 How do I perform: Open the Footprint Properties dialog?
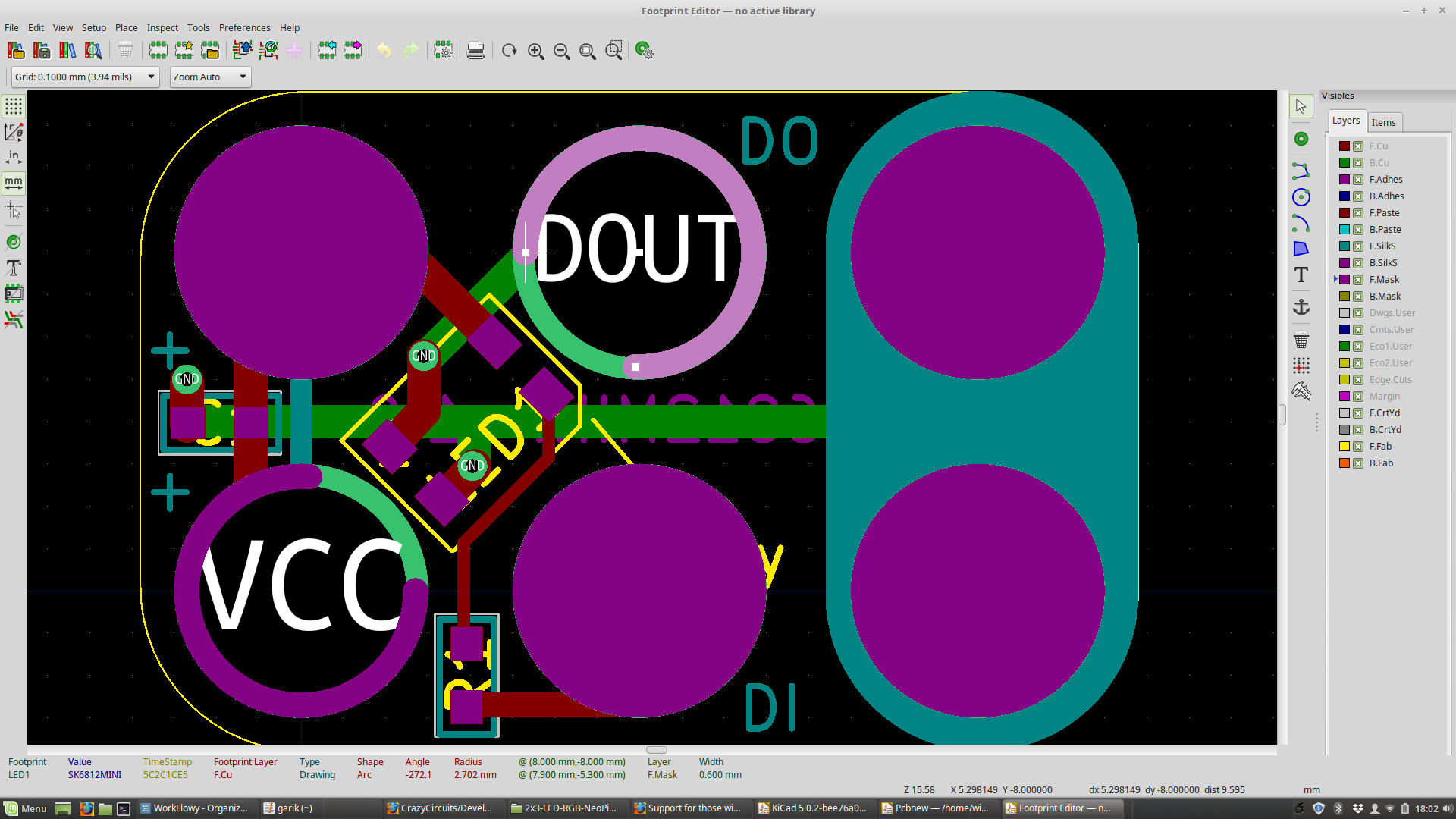pos(443,50)
